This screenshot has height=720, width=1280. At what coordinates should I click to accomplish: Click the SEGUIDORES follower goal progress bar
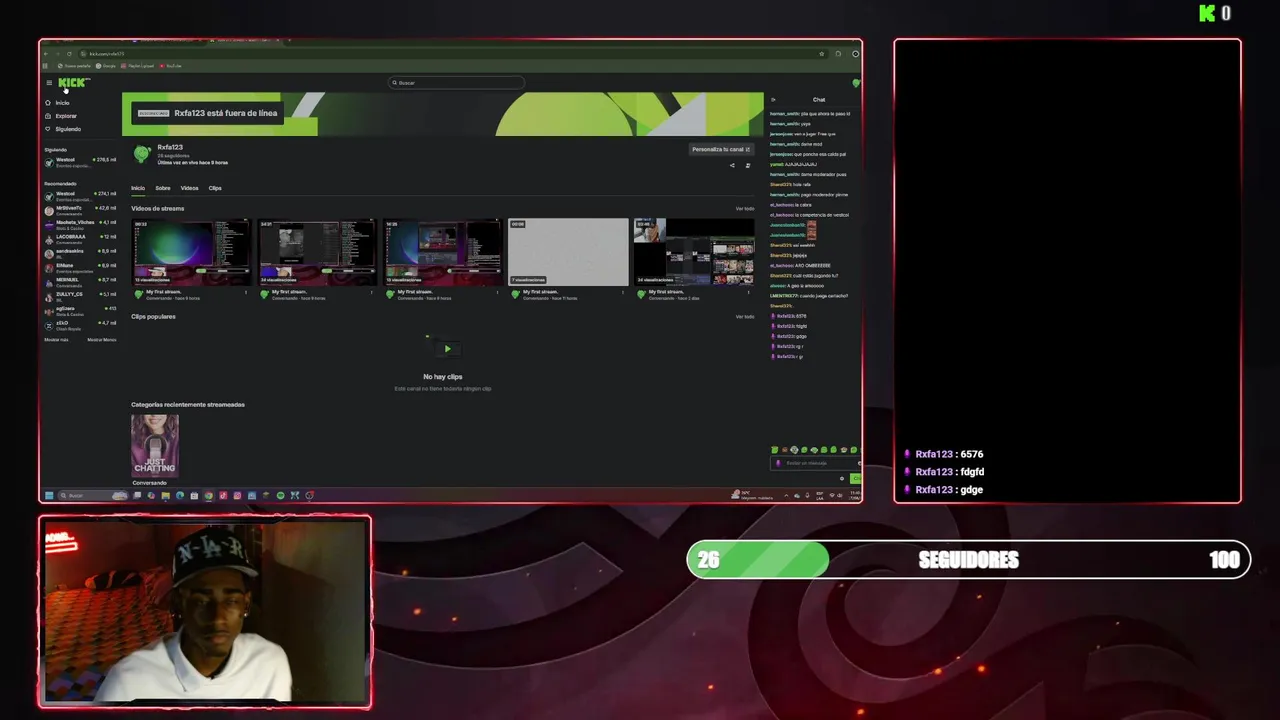click(x=968, y=560)
